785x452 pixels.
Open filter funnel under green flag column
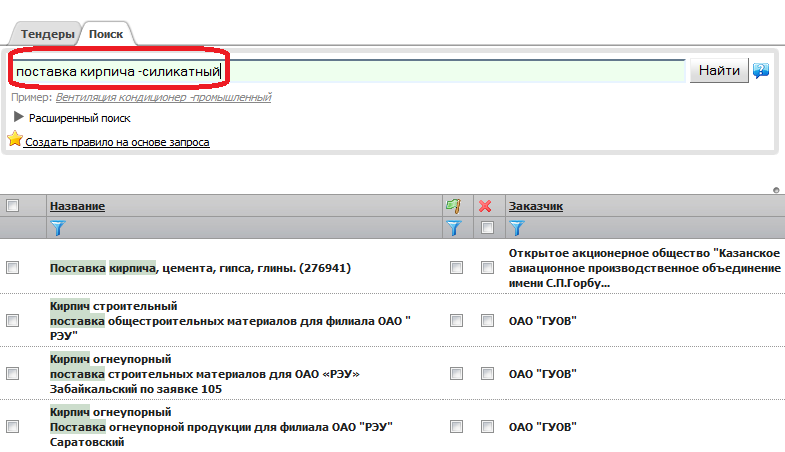(x=454, y=228)
